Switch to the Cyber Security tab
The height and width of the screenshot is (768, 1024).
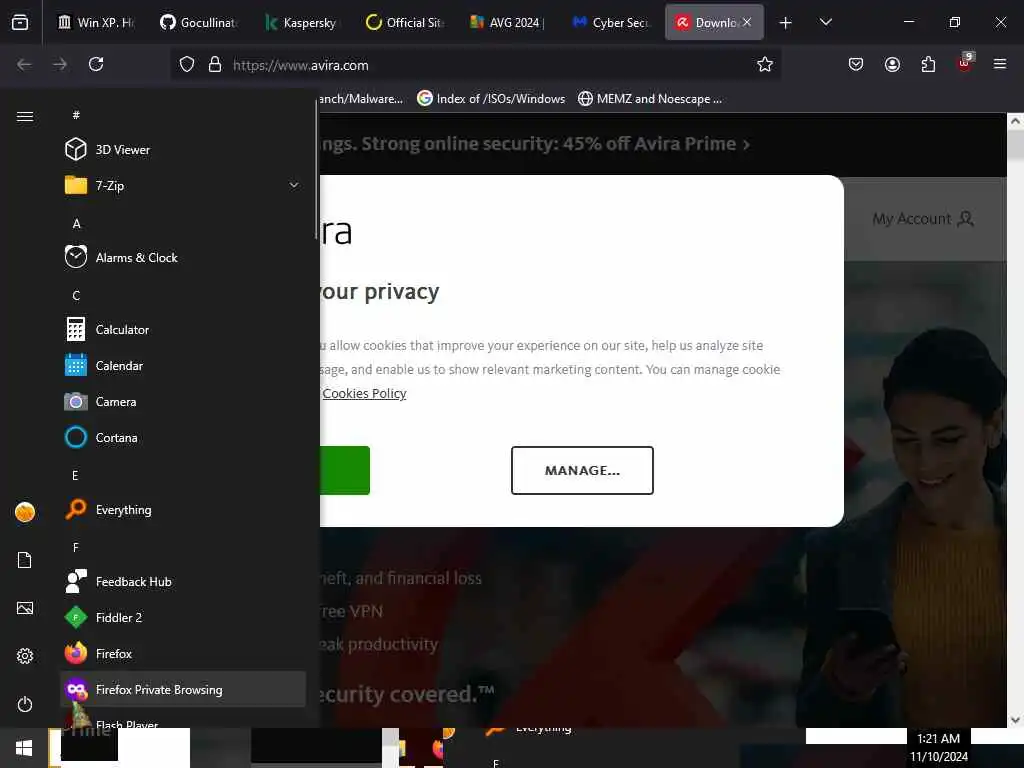coord(611,22)
